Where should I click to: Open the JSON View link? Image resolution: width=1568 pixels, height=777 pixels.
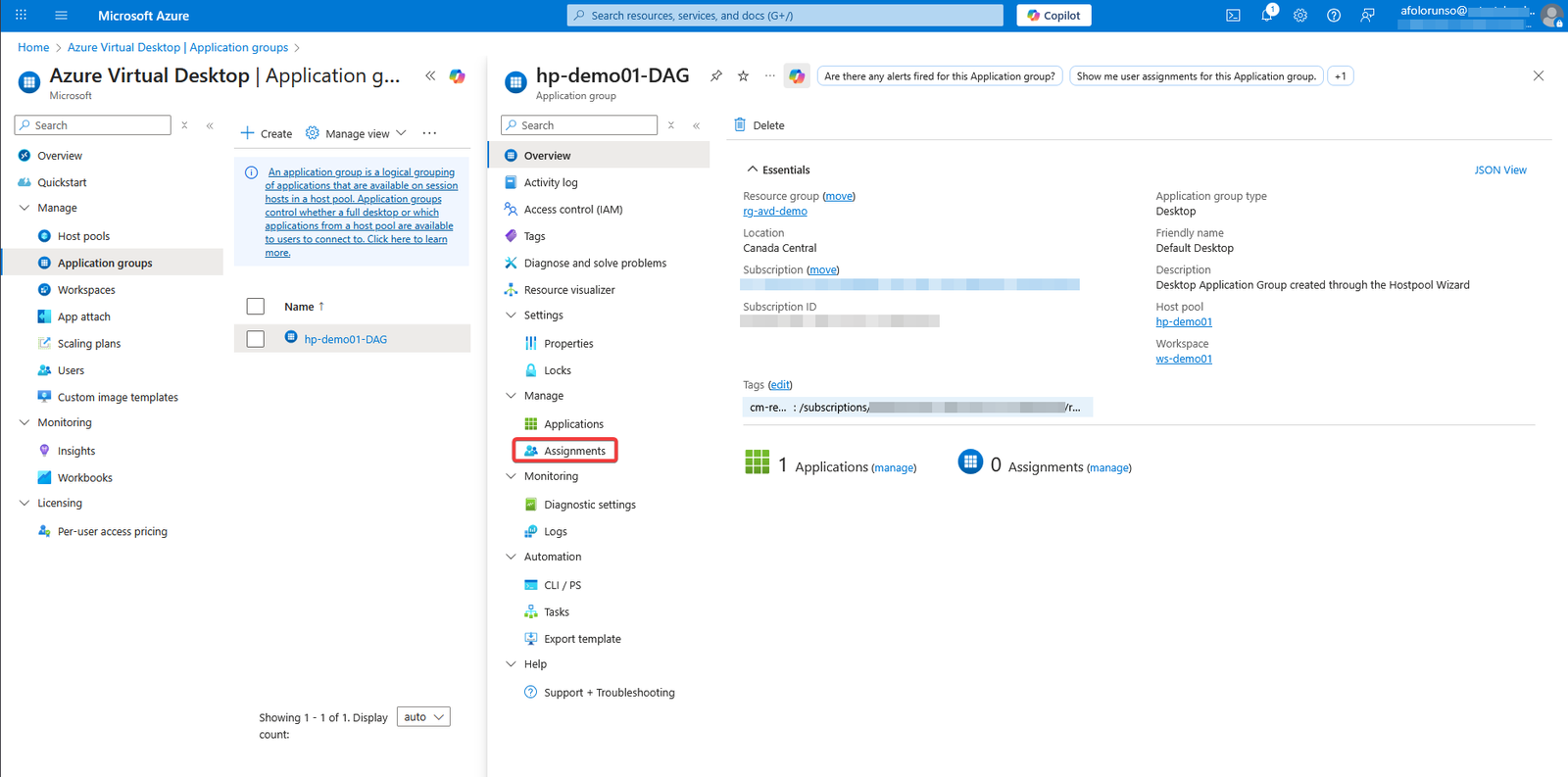[1499, 170]
